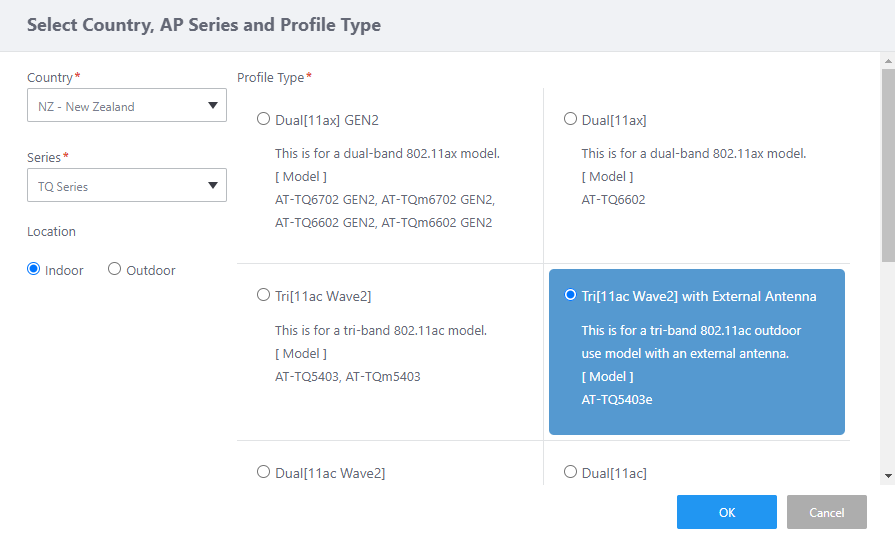This screenshot has height=547, width=895.
Task: Select the Tri[11ac Wave2] profile radio
Action: point(264,295)
